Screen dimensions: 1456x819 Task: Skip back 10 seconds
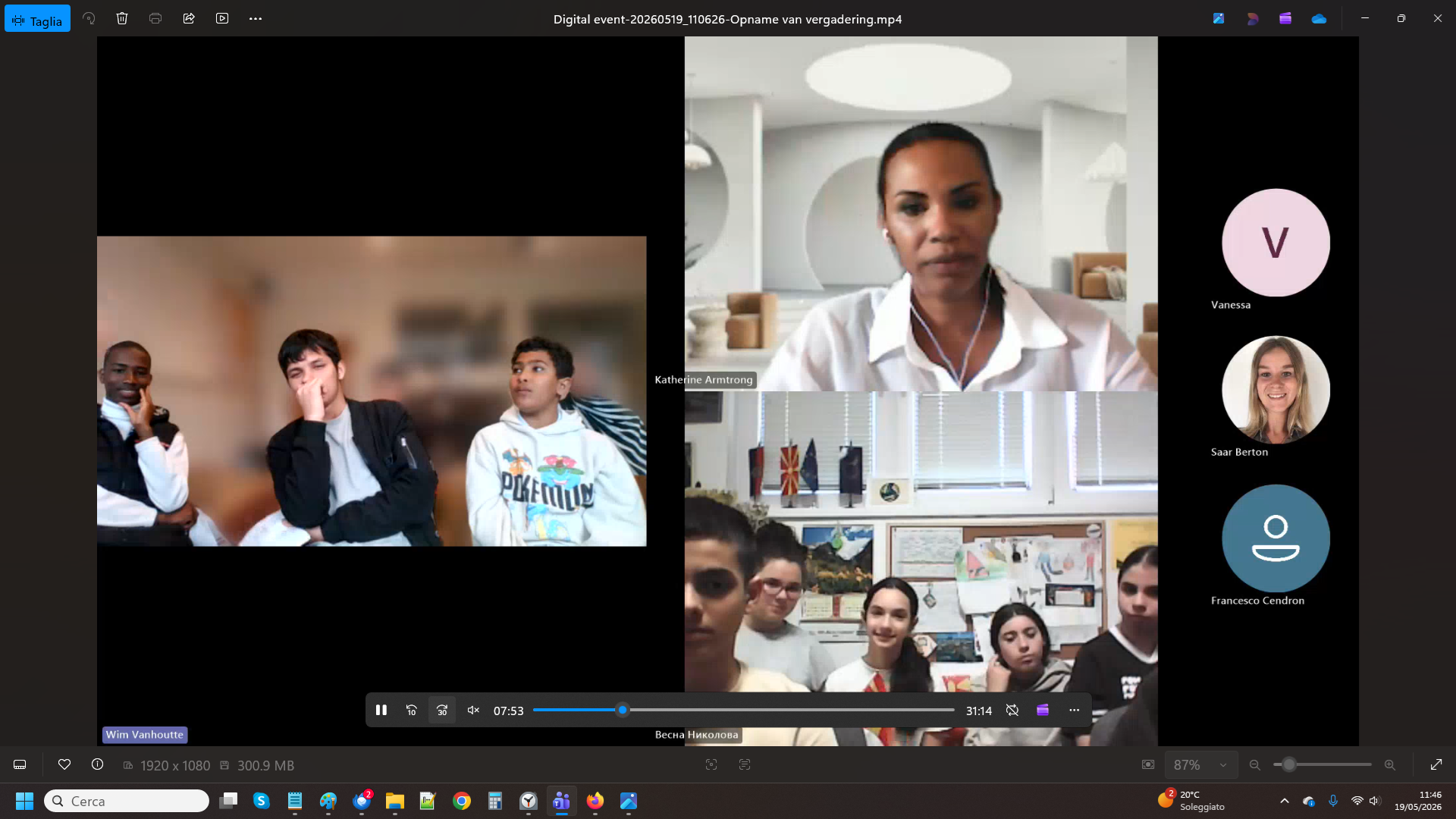click(412, 711)
